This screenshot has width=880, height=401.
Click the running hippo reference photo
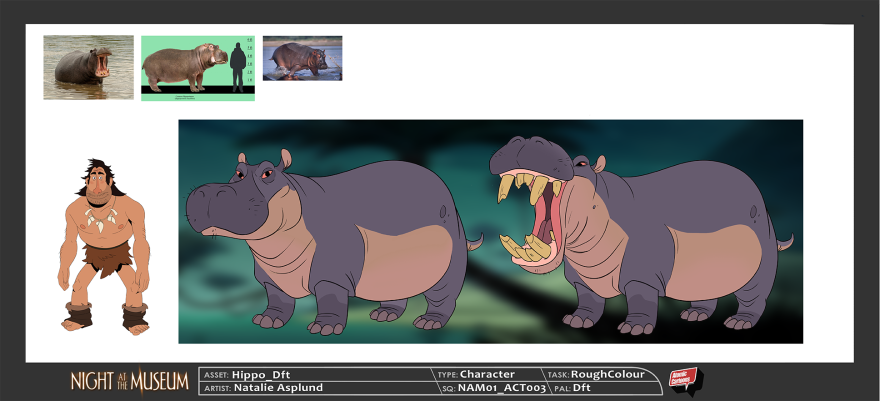[302, 58]
